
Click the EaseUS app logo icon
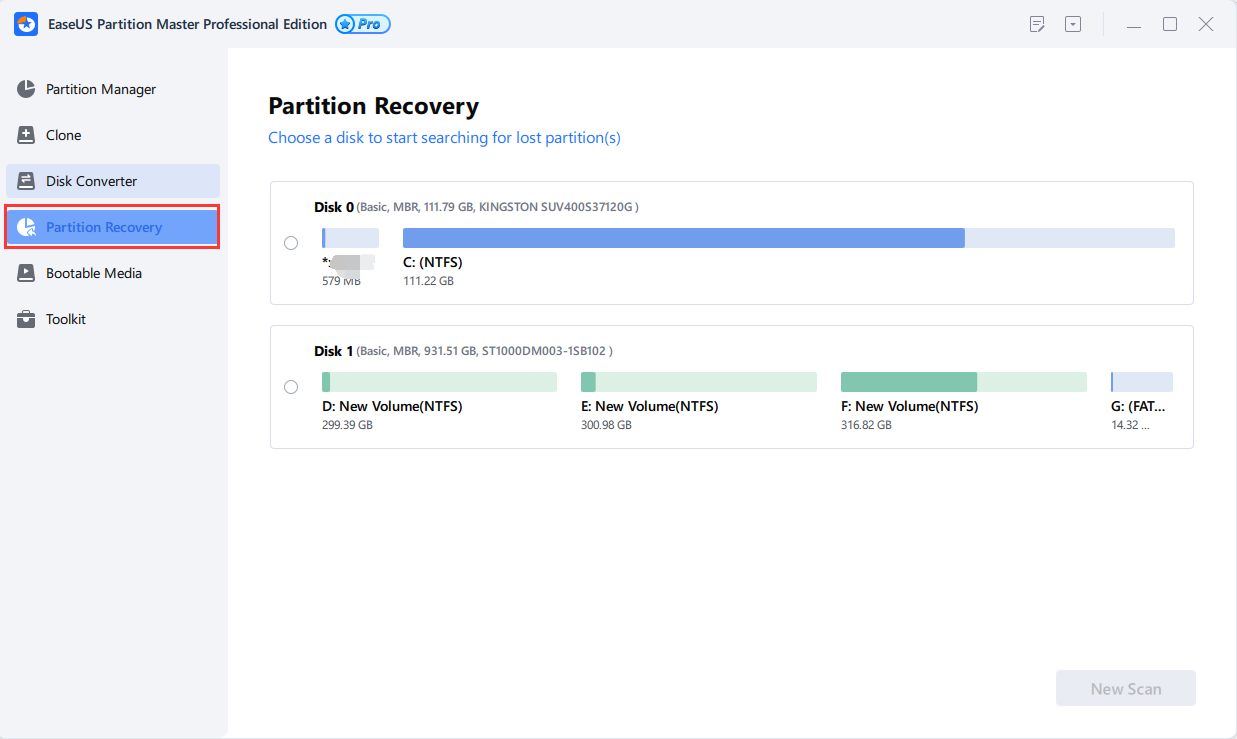[26, 24]
